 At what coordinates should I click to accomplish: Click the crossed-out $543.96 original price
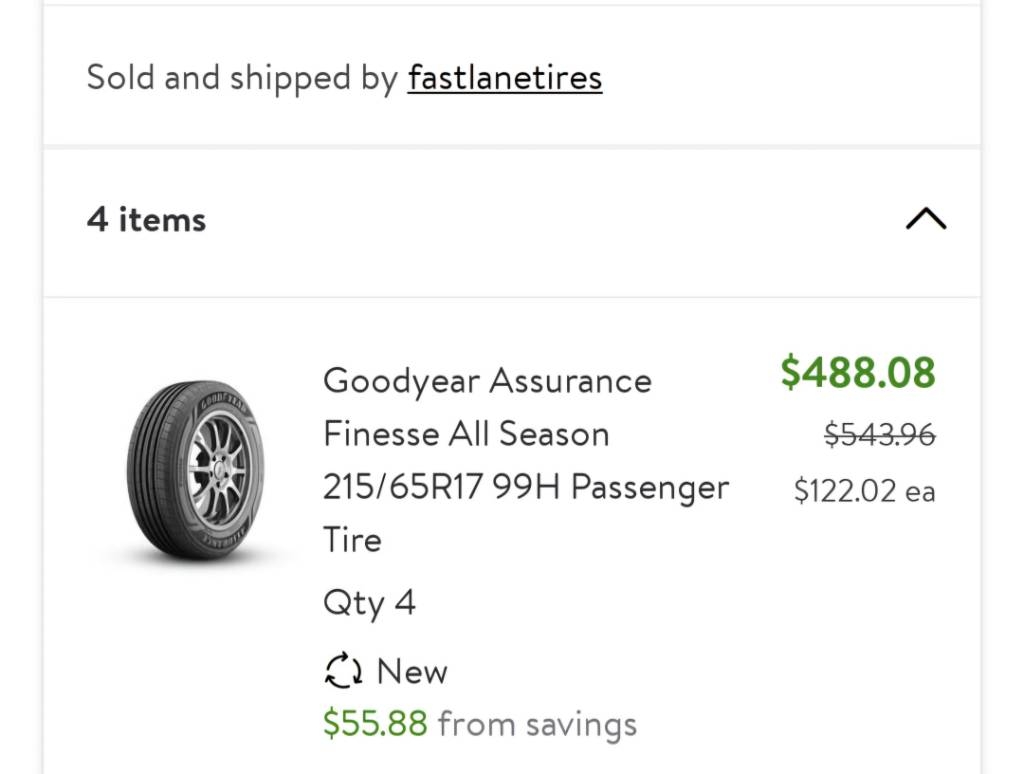[880, 434]
